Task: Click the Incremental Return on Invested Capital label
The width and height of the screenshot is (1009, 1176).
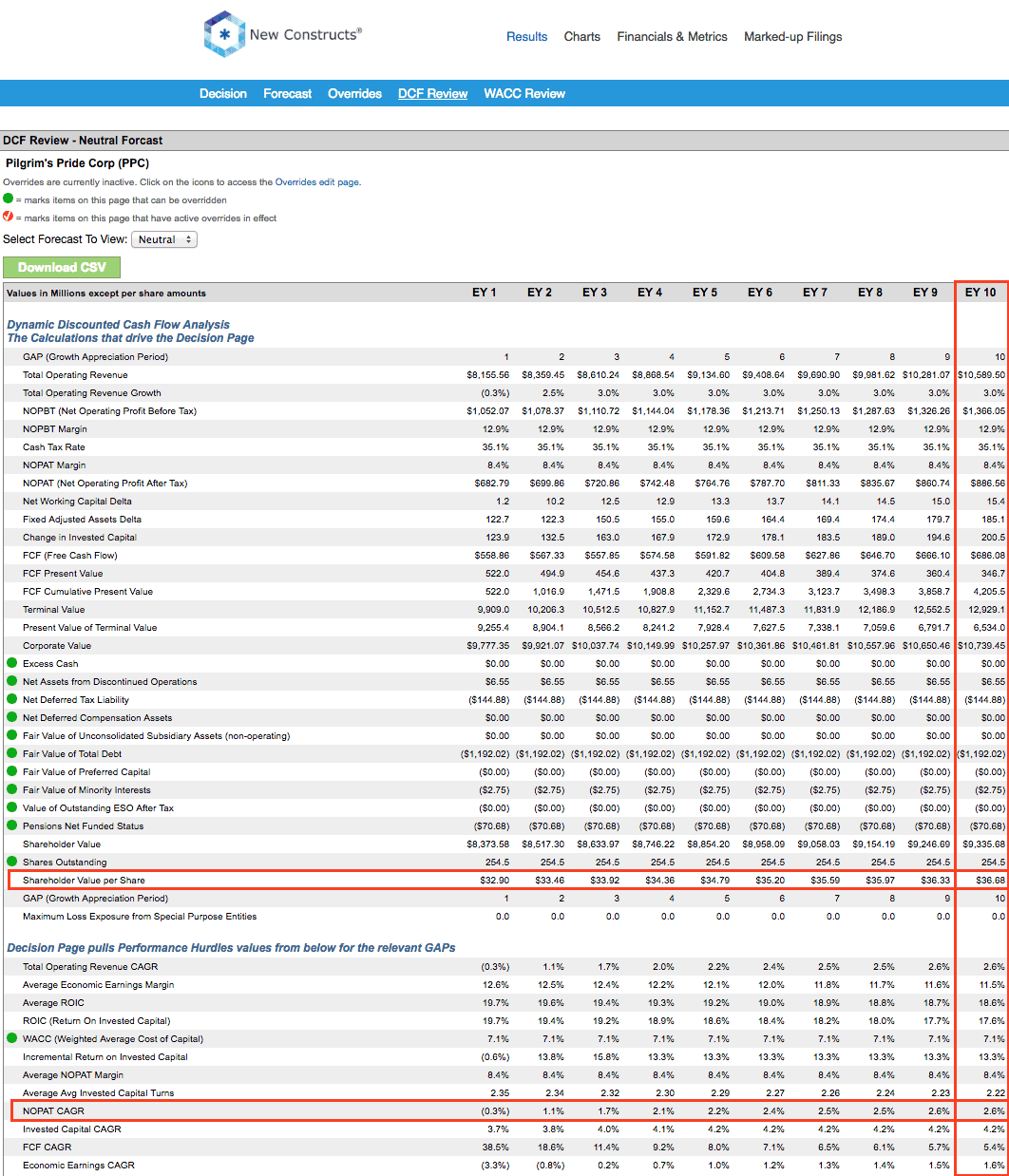Action: tap(105, 1057)
